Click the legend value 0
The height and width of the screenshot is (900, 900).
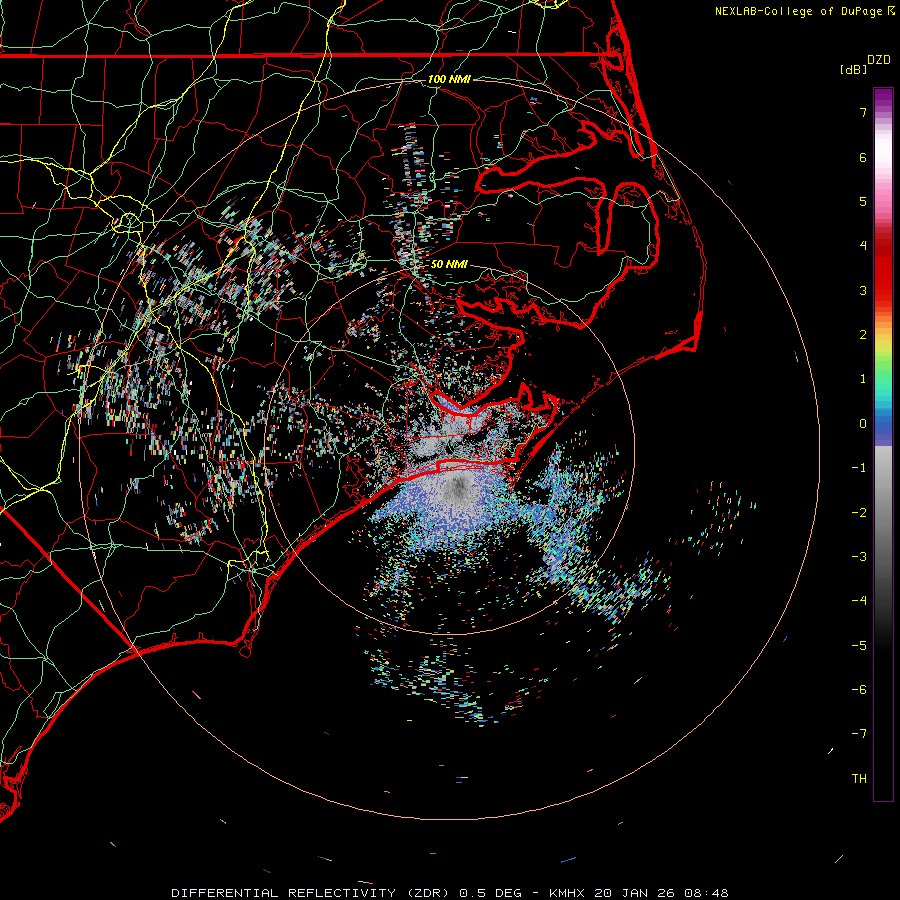tap(863, 424)
